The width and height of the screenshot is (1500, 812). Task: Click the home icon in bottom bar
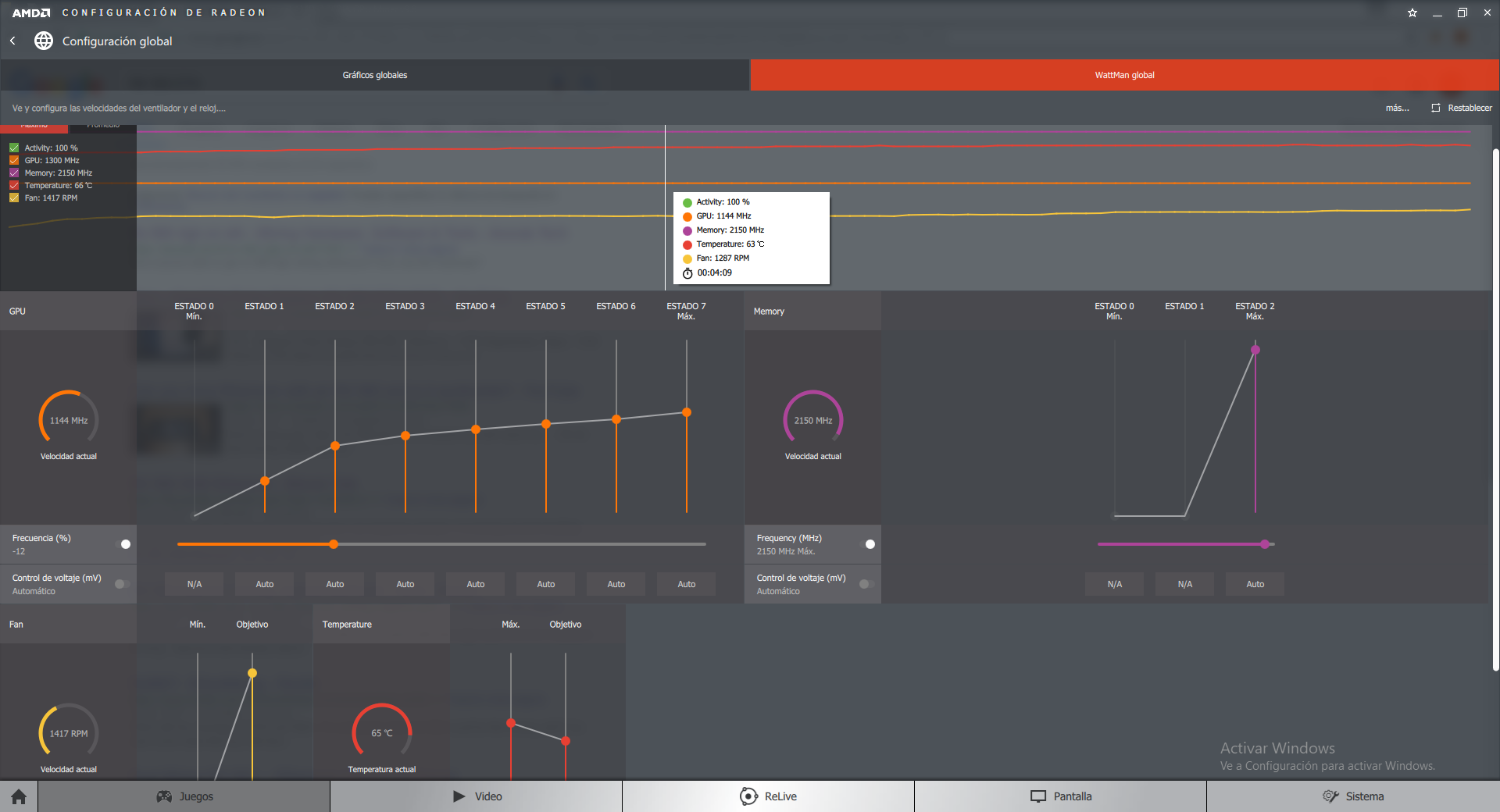pos(19,796)
